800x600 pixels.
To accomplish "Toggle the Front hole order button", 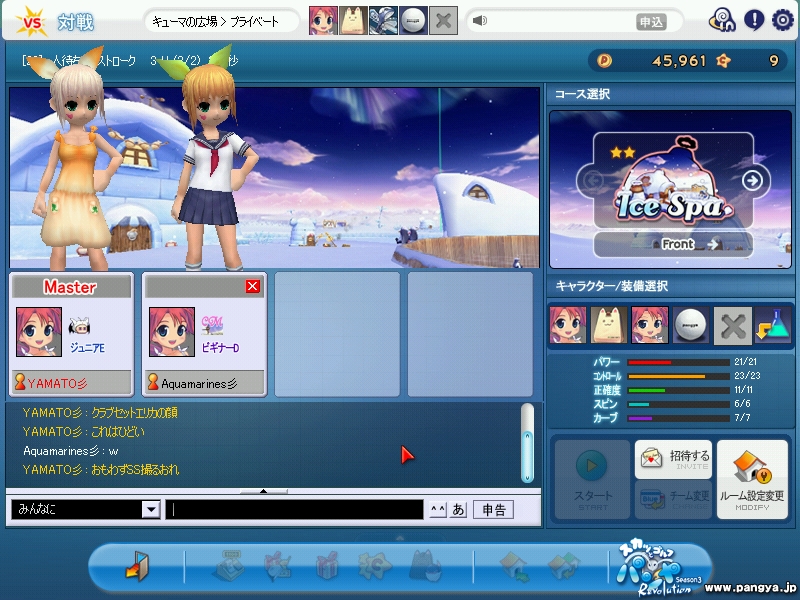I will click(x=672, y=244).
